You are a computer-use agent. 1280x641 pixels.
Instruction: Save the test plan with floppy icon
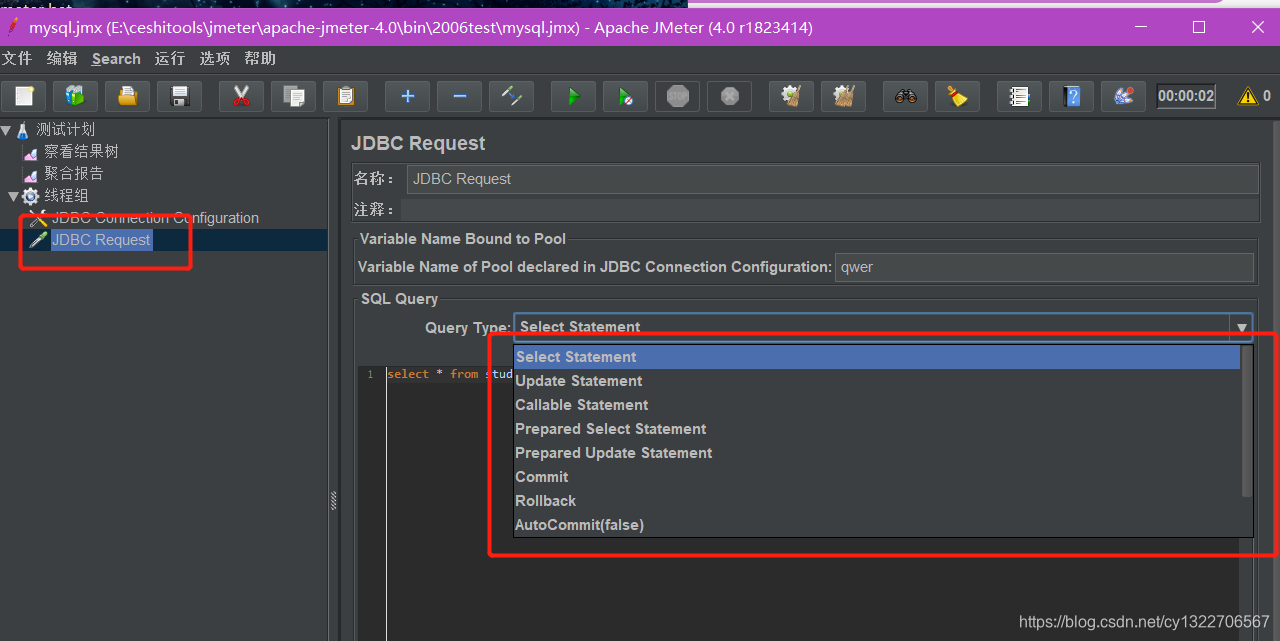pyautogui.click(x=180, y=96)
